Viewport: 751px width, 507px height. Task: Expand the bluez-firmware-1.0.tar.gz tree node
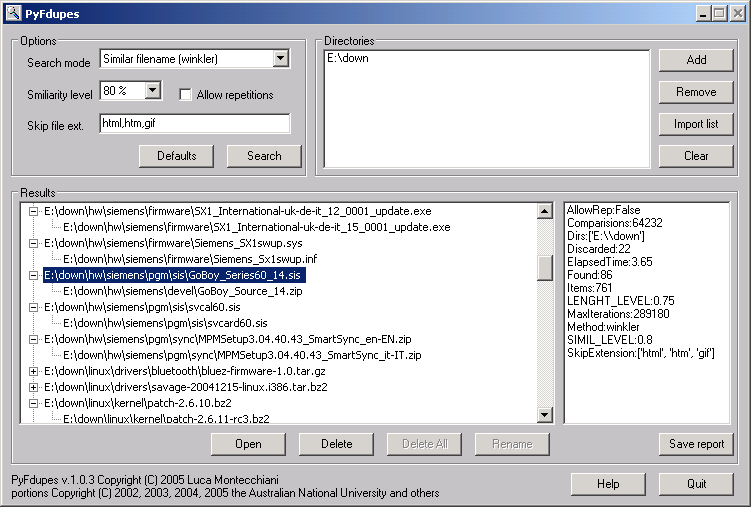click(33, 371)
